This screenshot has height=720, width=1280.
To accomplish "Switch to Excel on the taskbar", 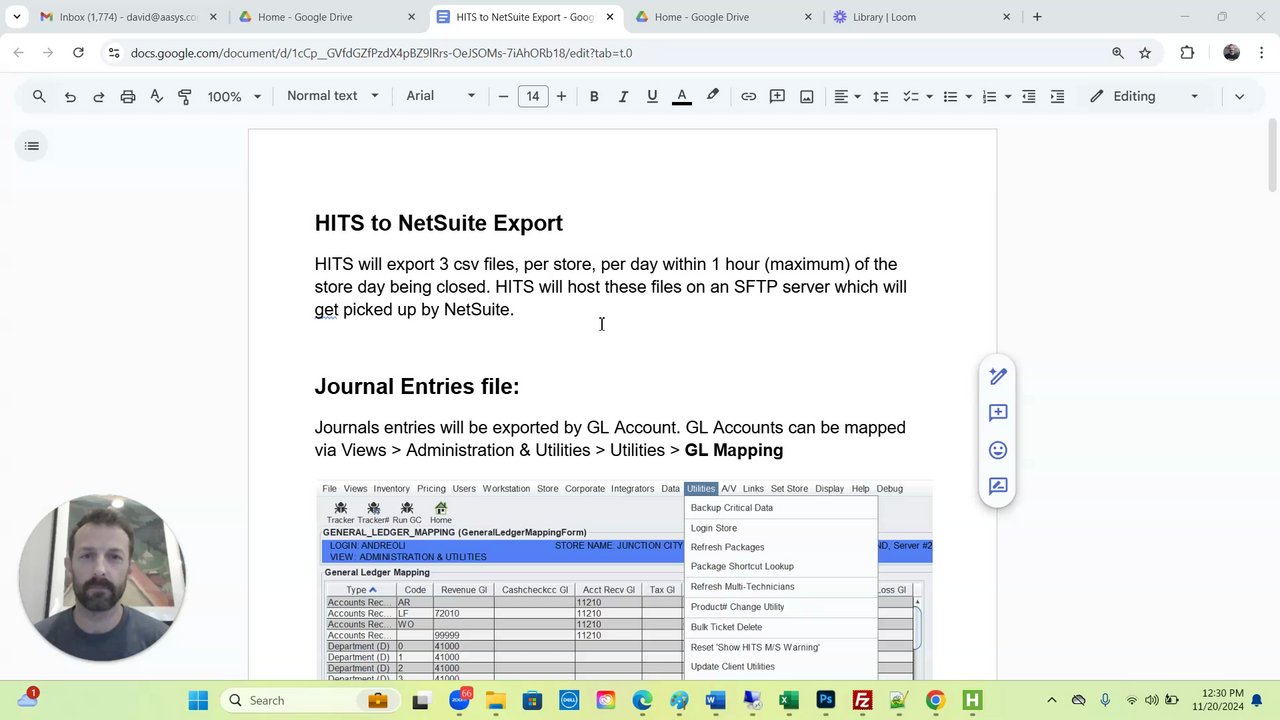I will click(789, 700).
